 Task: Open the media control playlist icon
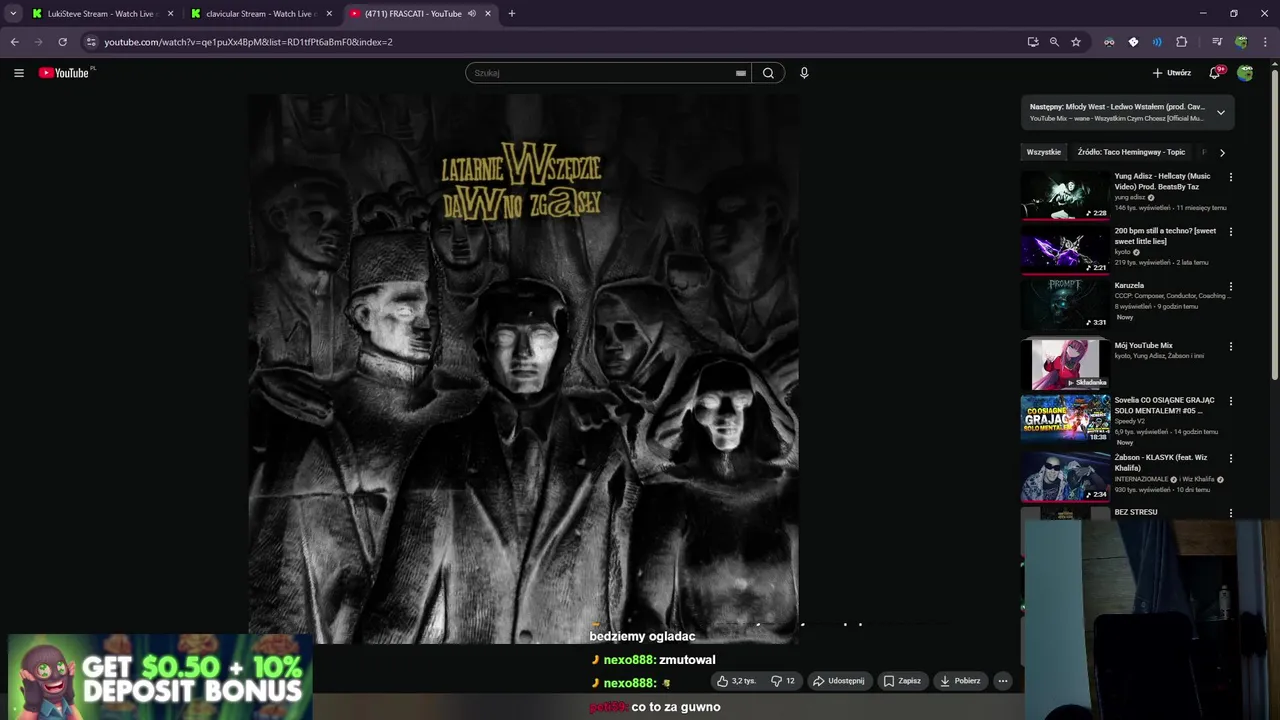1217,42
